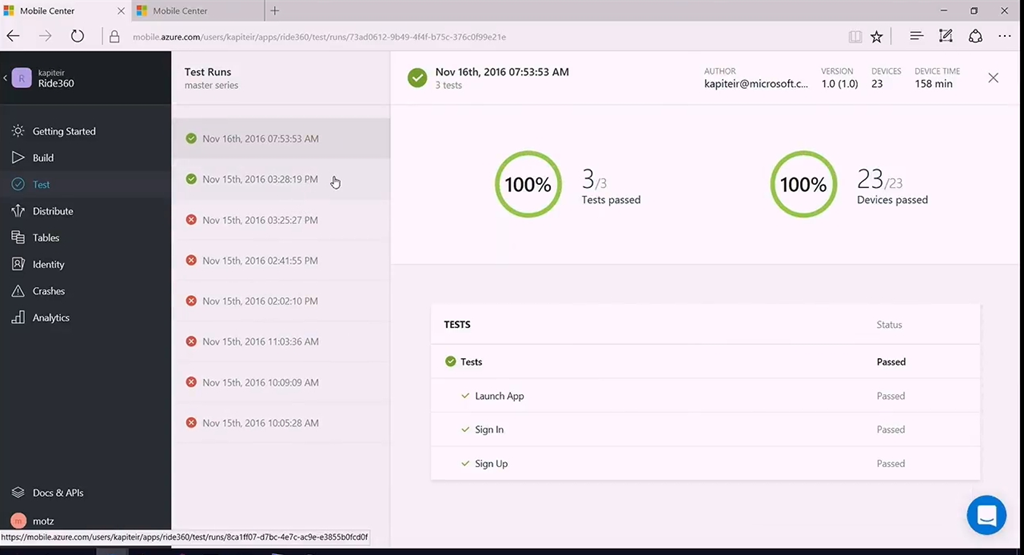Viewport: 1024px width, 555px height.
Task: Open the chat support bubble
Action: click(x=986, y=515)
